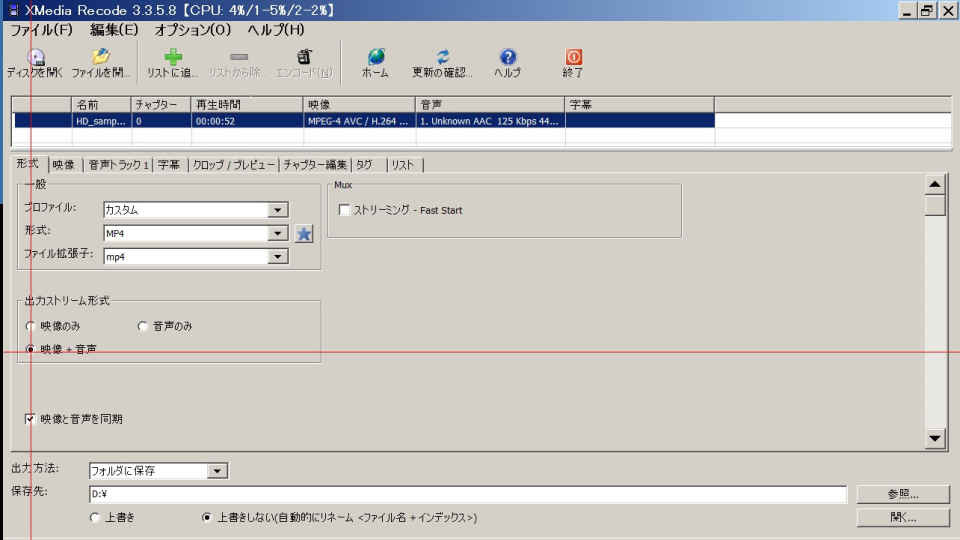Image resolution: width=960 pixels, height=540 pixels.
Task: Expand output method dropdown フォルダに保存
Action: (x=217, y=471)
